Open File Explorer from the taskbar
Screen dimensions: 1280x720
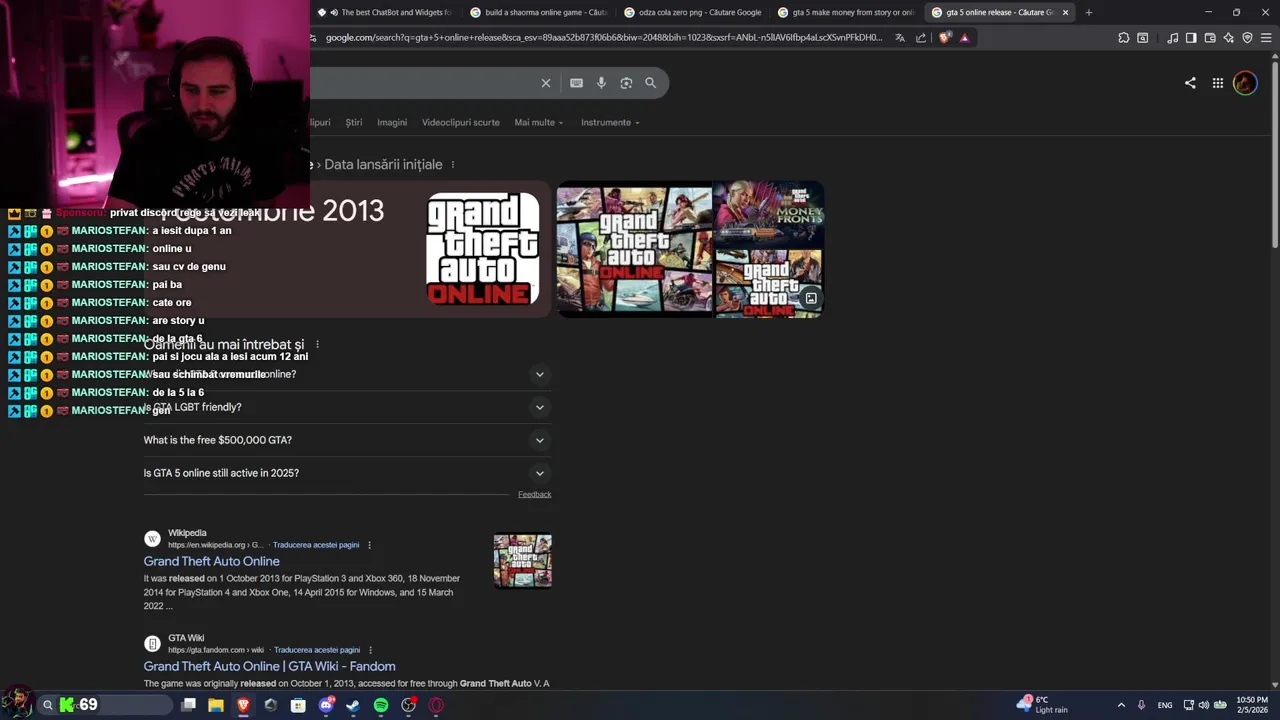[216, 705]
